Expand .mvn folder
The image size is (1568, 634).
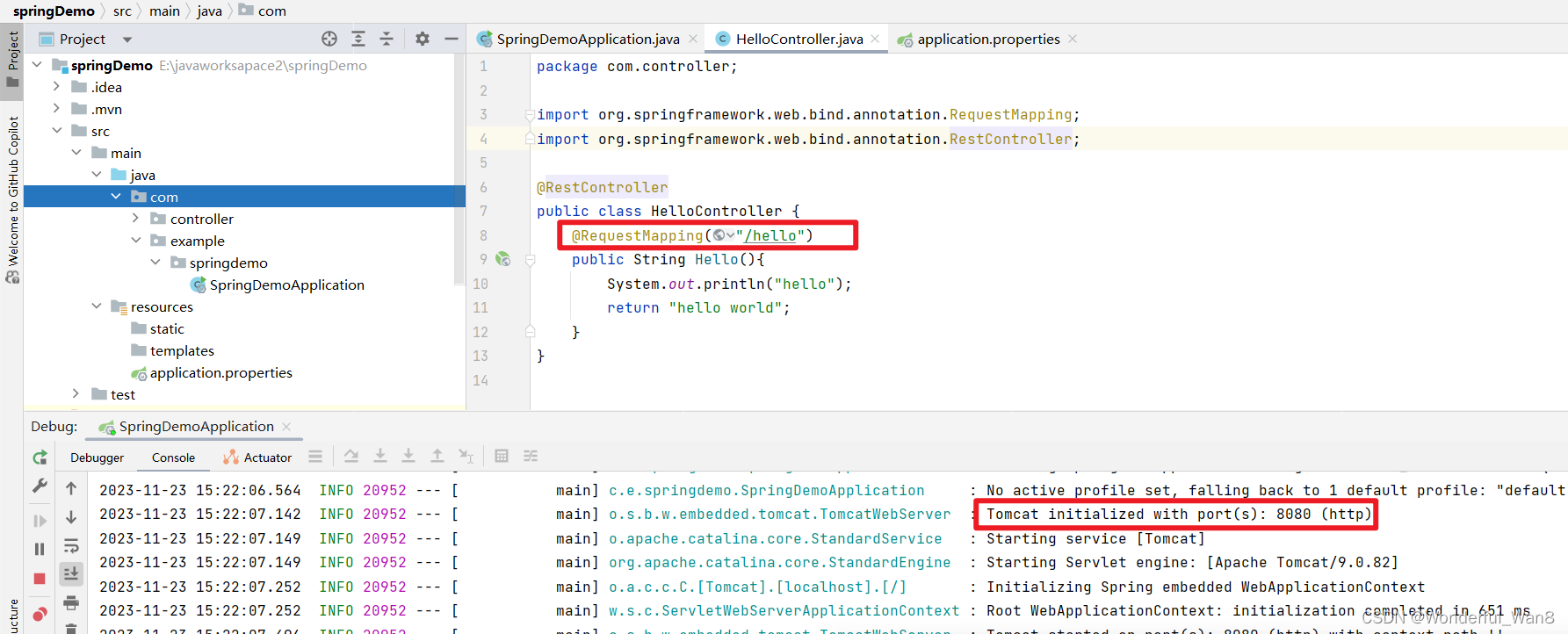(56, 109)
